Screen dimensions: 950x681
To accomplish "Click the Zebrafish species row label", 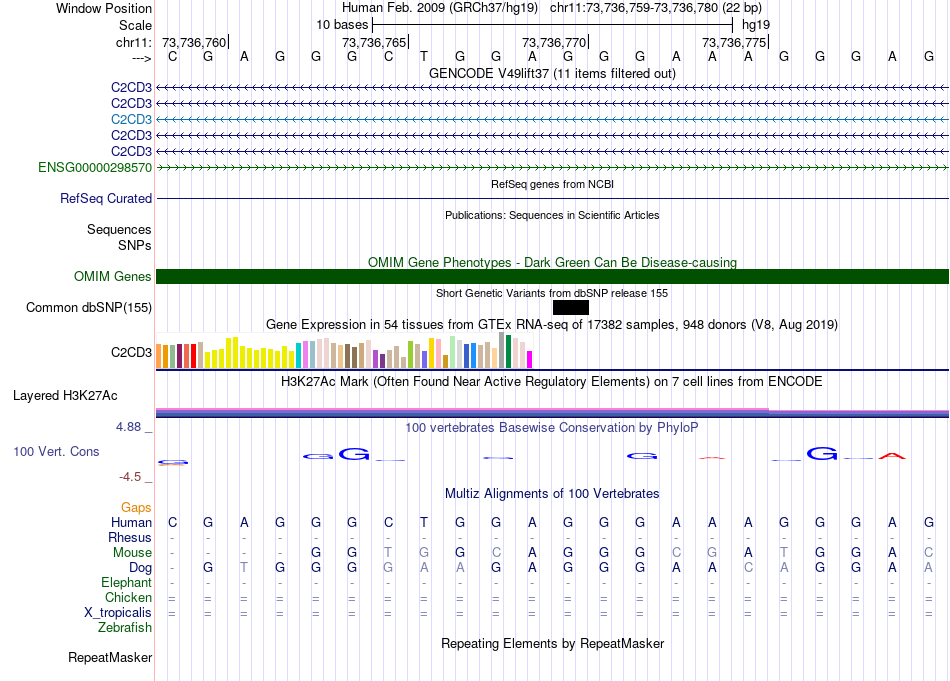I will (x=125, y=628).
